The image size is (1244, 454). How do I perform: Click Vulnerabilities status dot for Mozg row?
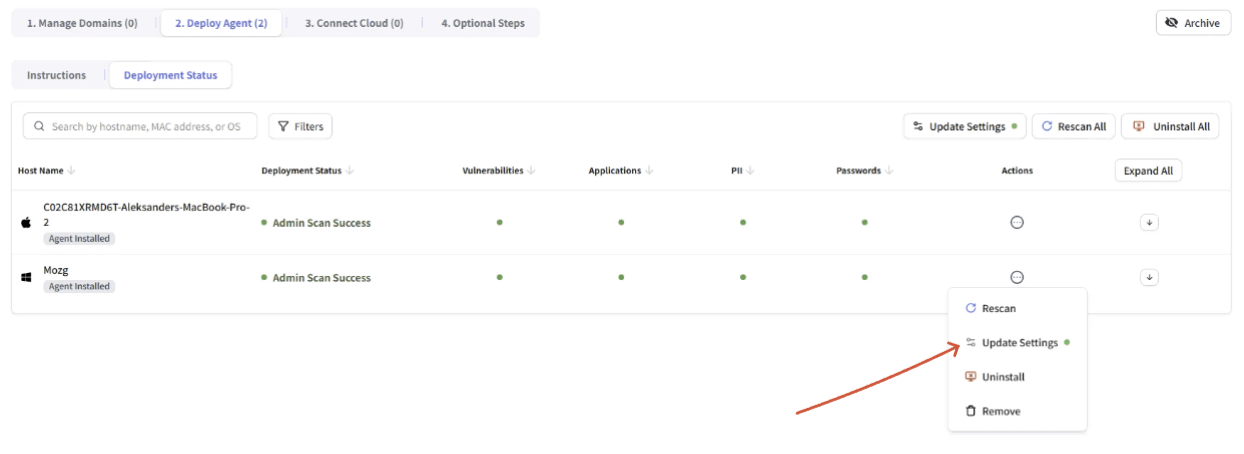tap(500, 277)
